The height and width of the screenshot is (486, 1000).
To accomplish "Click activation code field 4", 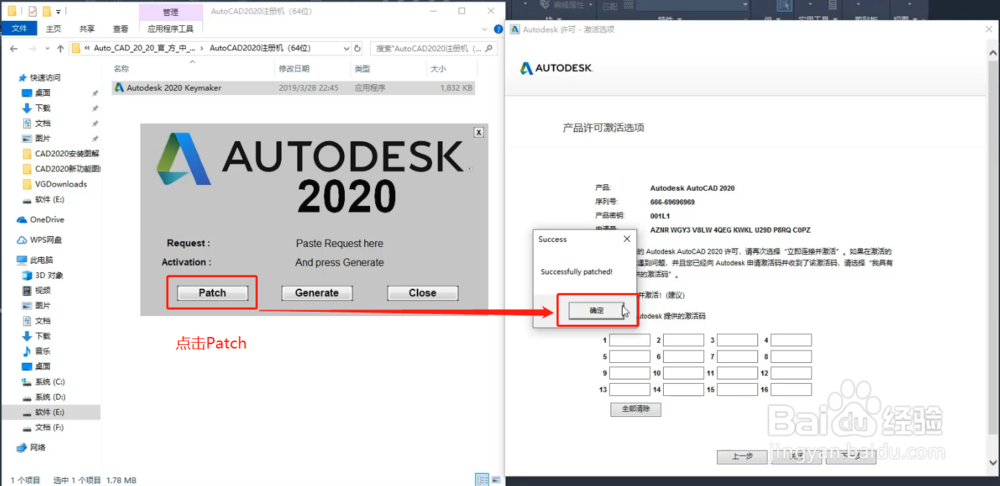I will 791,340.
